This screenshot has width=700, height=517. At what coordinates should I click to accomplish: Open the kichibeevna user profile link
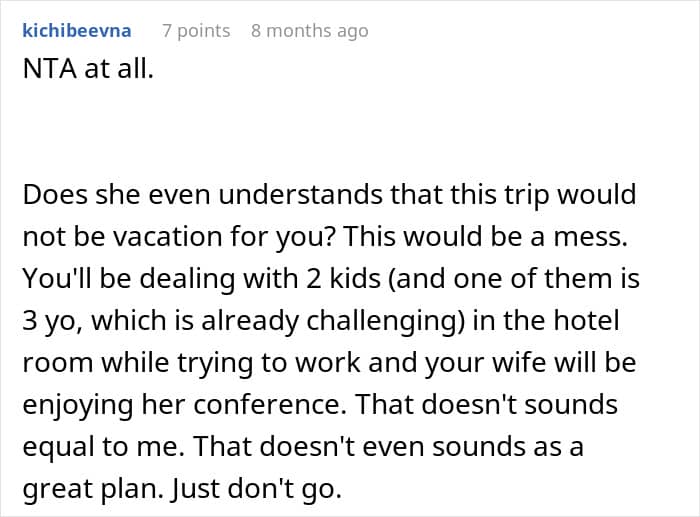[77, 31]
